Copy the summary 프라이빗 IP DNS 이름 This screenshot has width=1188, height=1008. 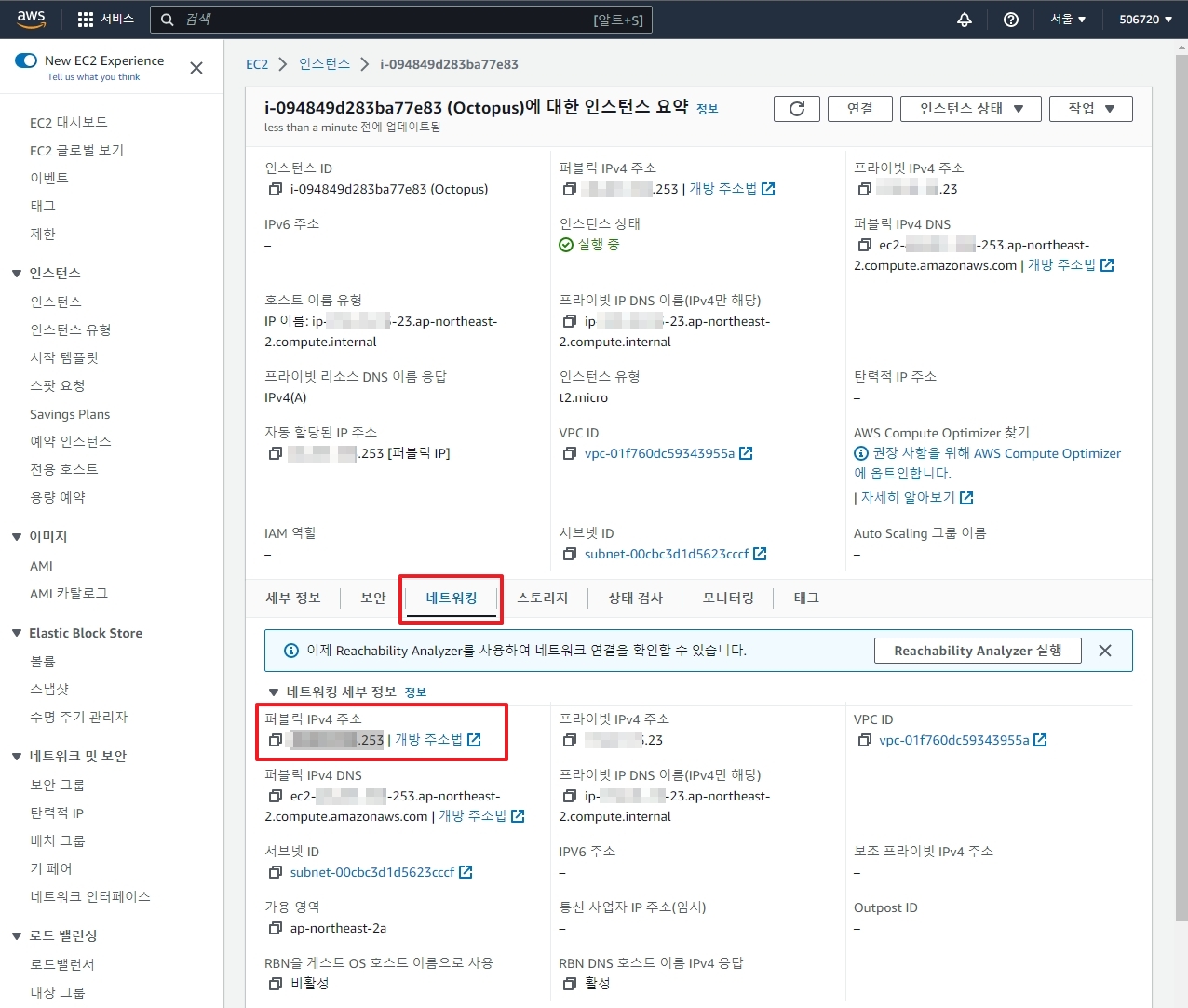click(570, 321)
